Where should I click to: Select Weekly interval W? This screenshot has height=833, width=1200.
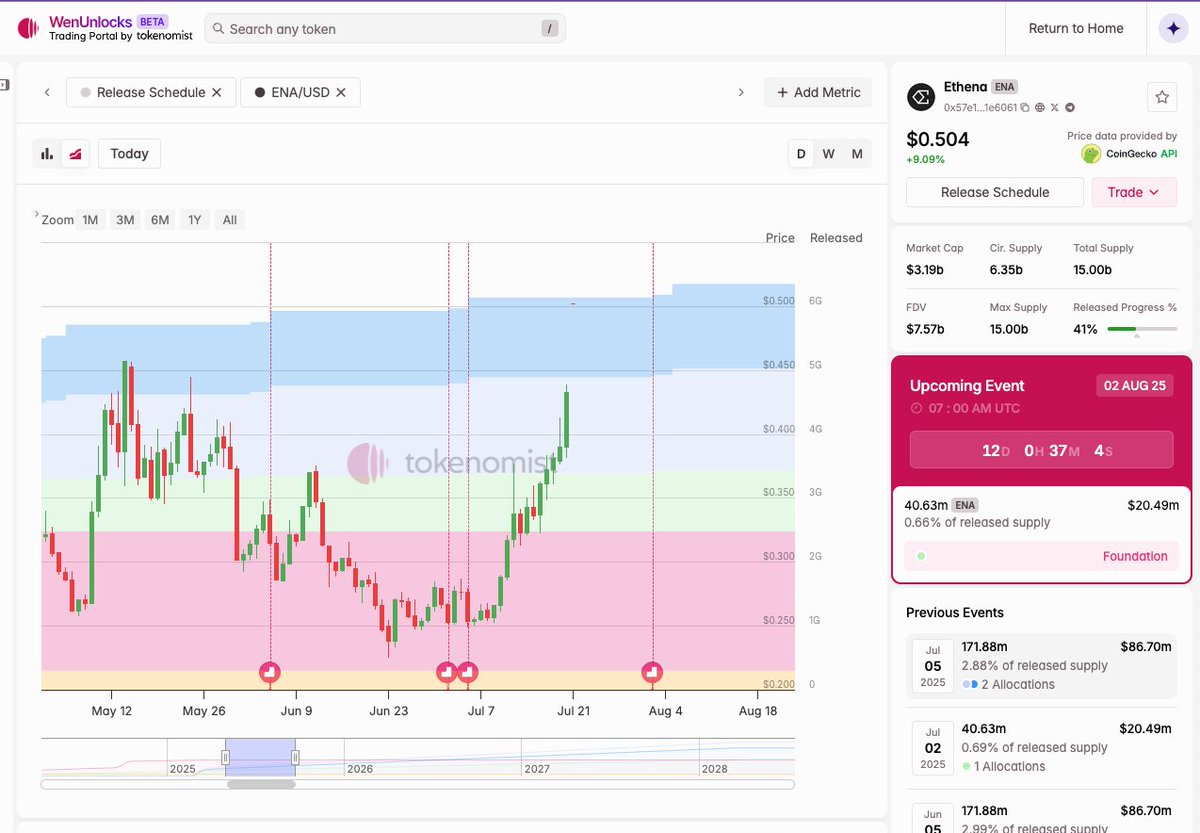tap(829, 154)
